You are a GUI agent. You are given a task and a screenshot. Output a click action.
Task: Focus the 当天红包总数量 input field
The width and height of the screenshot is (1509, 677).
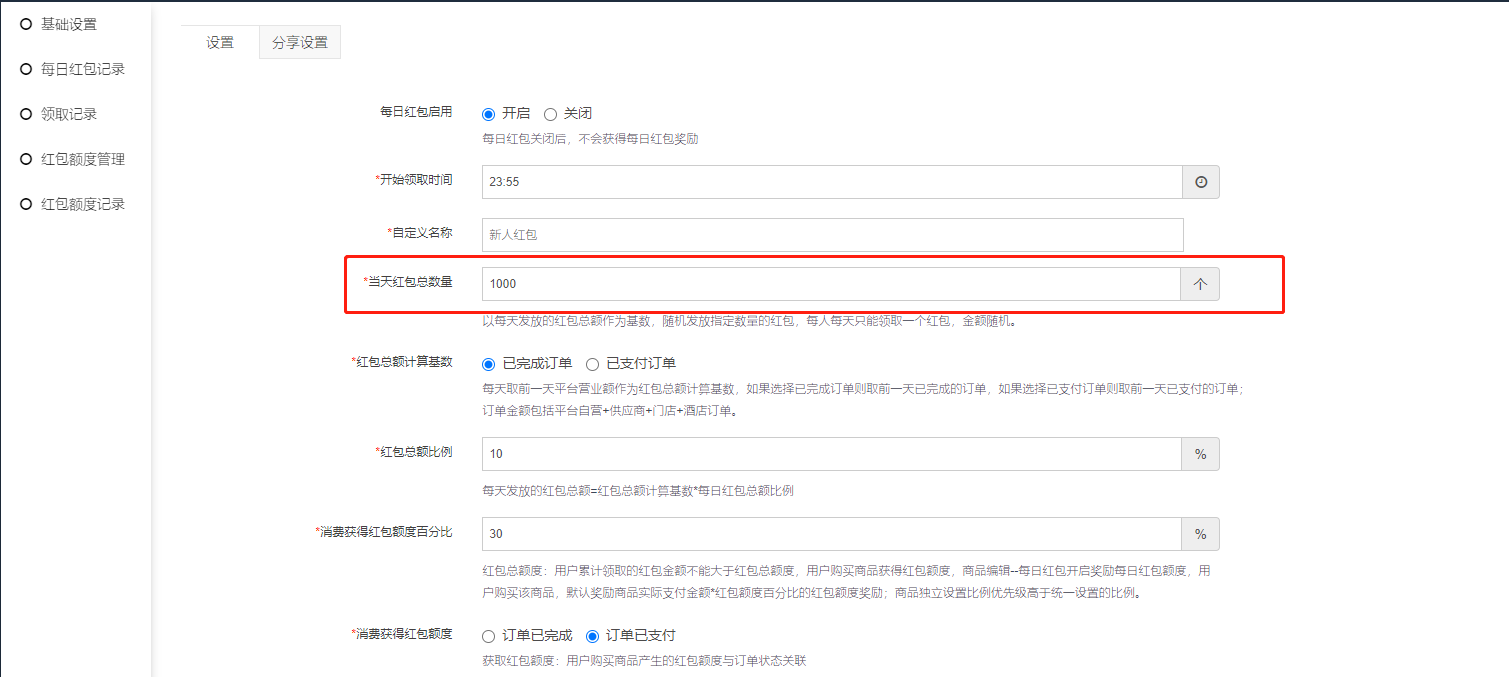point(832,284)
